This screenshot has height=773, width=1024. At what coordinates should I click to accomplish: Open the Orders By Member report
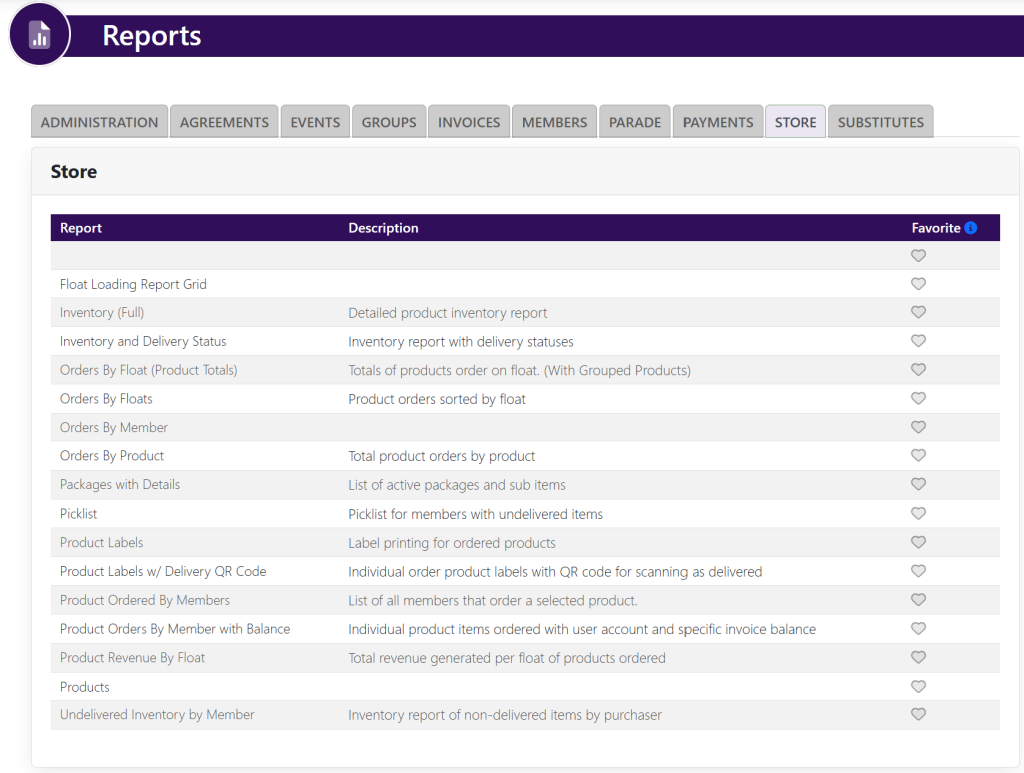(x=114, y=427)
